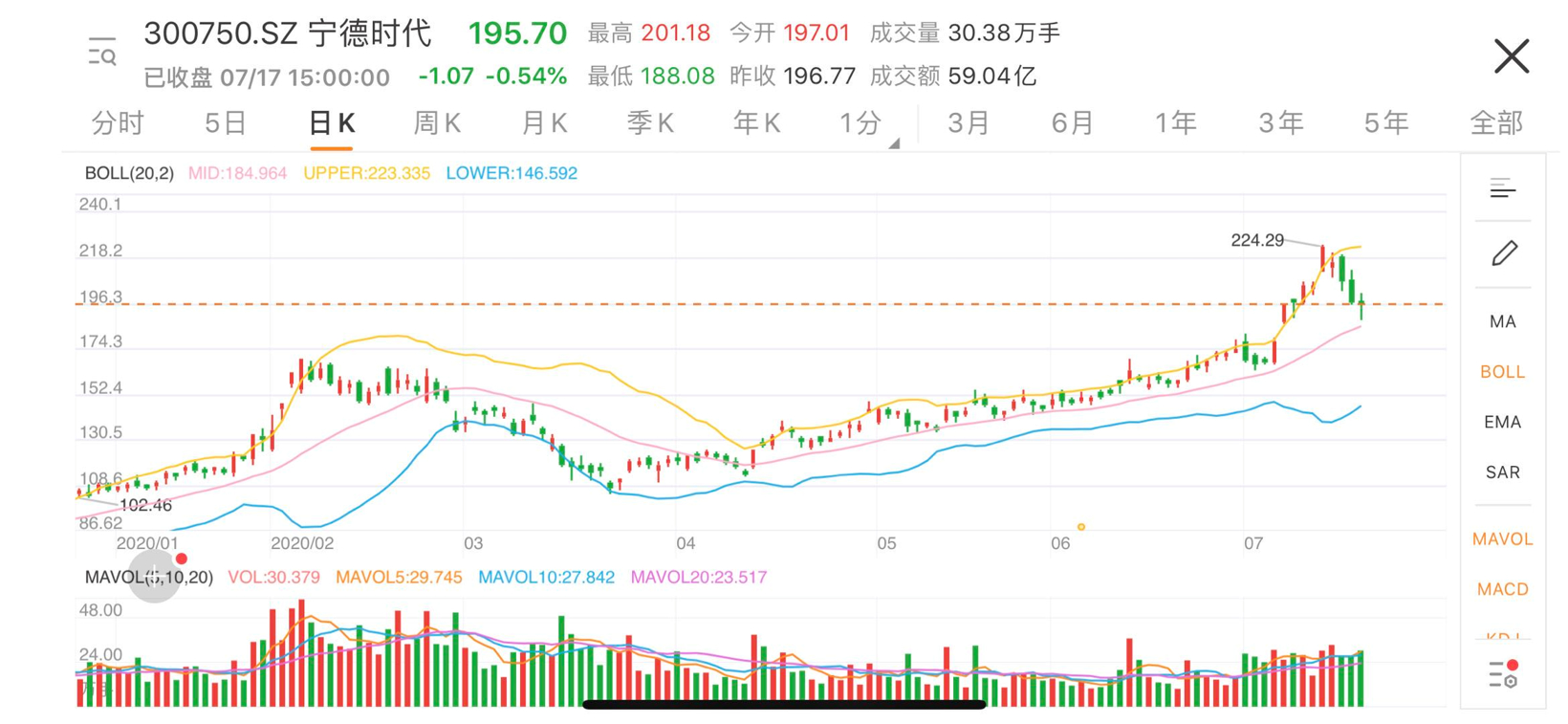The width and height of the screenshot is (1568, 724).
Task: Switch to 5日 chart tab
Action: pos(226,123)
